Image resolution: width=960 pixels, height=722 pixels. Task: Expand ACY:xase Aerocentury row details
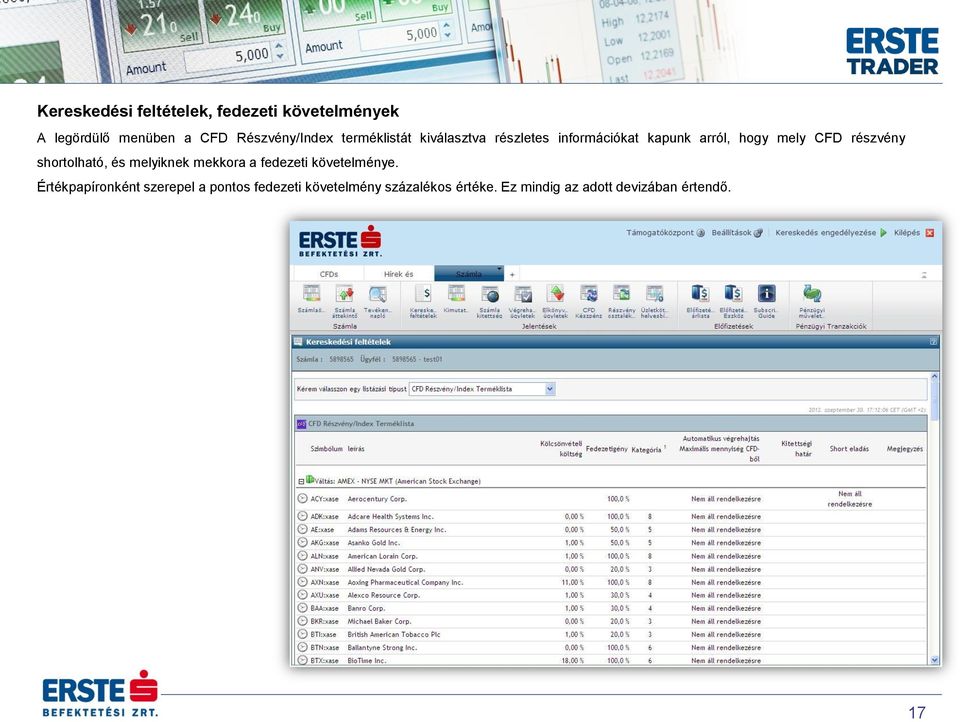pyautogui.click(x=302, y=498)
